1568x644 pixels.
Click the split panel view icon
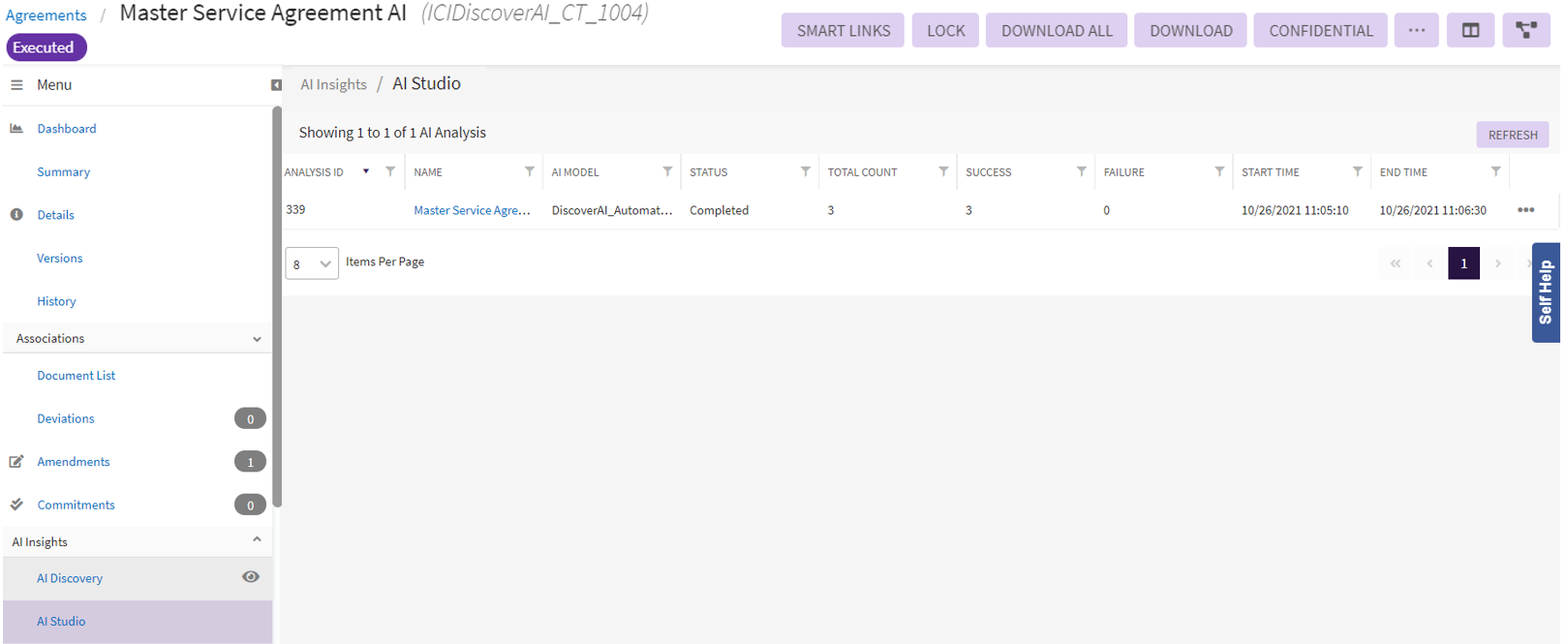click(1469, 31)
